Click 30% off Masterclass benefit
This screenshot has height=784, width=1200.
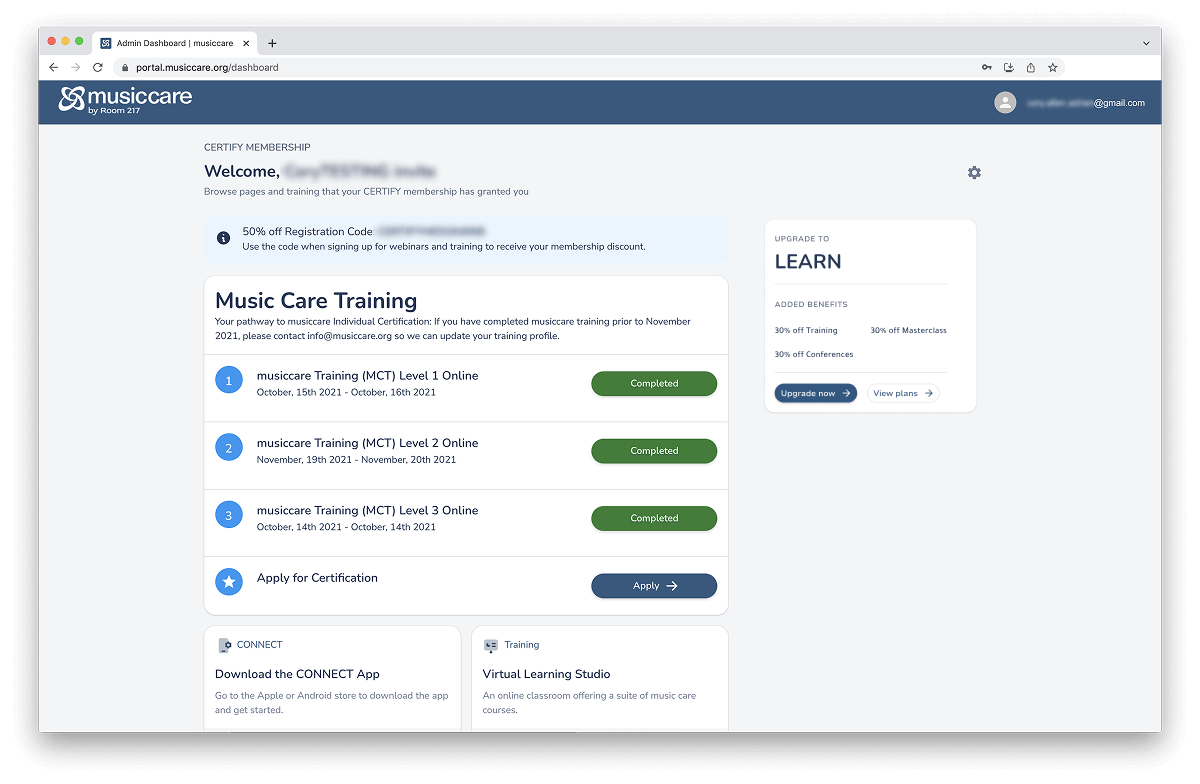908,330
